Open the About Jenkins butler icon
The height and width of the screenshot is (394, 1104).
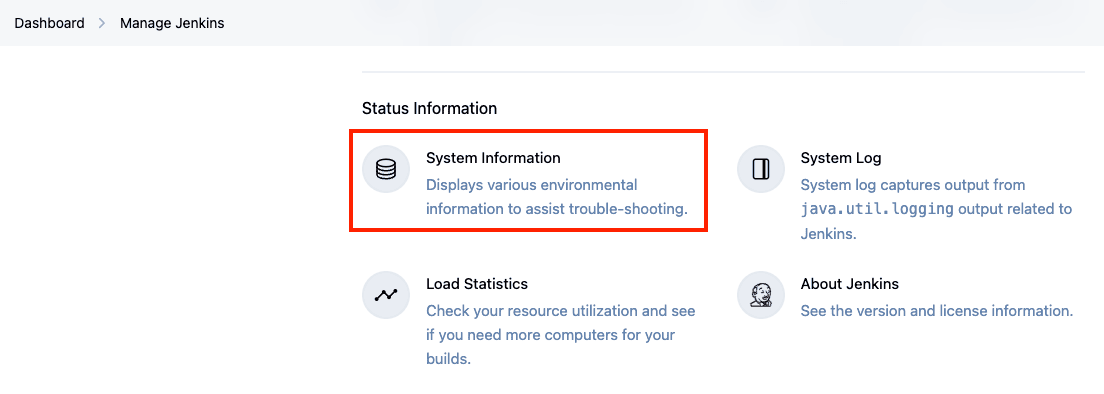click(x=760, y=296)
